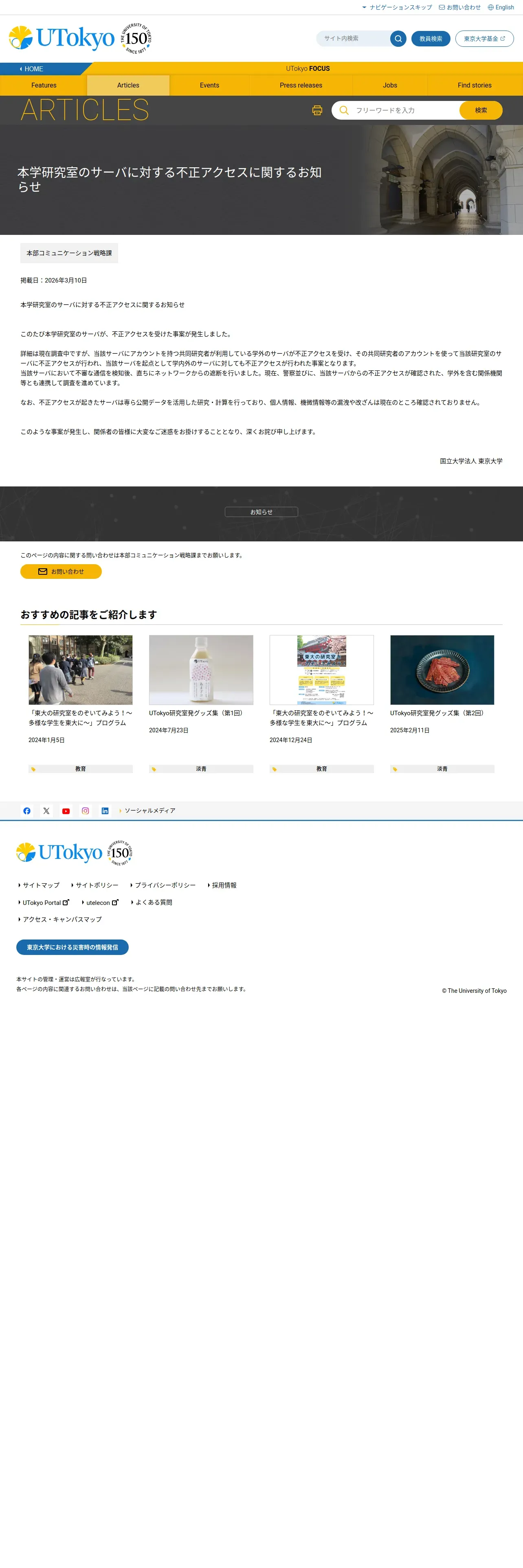Click the external link icon beside utelecon
The image size is (523, 1568).
click(x=115, y=903)
